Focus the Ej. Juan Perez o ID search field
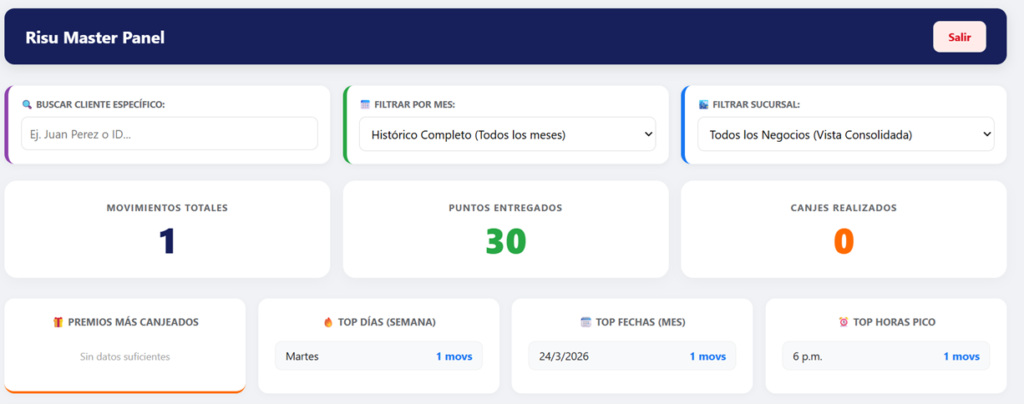1024x404 pixels. [168, 134]
